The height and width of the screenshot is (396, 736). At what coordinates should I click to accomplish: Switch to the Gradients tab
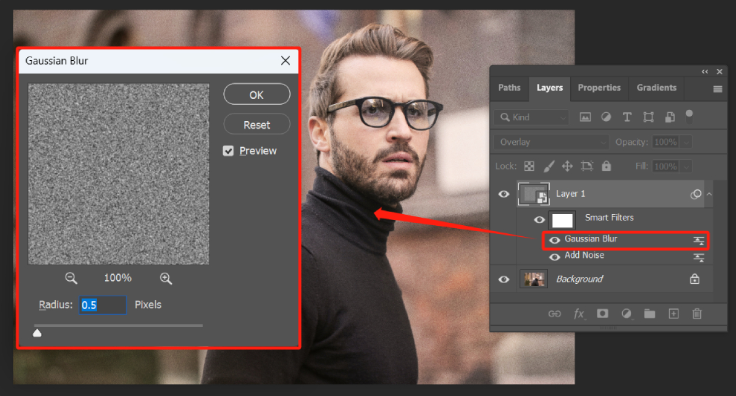[656, 88]
